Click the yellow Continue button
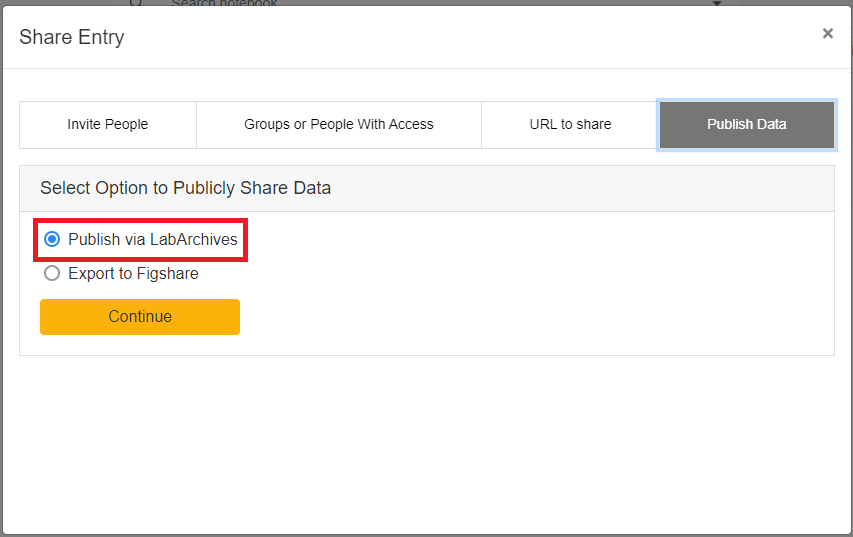This screenshot has width=853, height=537. (x=140, y=317)
